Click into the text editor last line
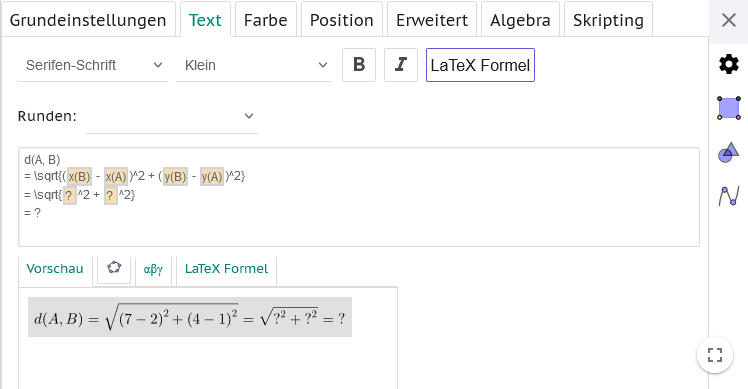Image resolution: width=748 pixels, height=389 pixels. (359, 213)
